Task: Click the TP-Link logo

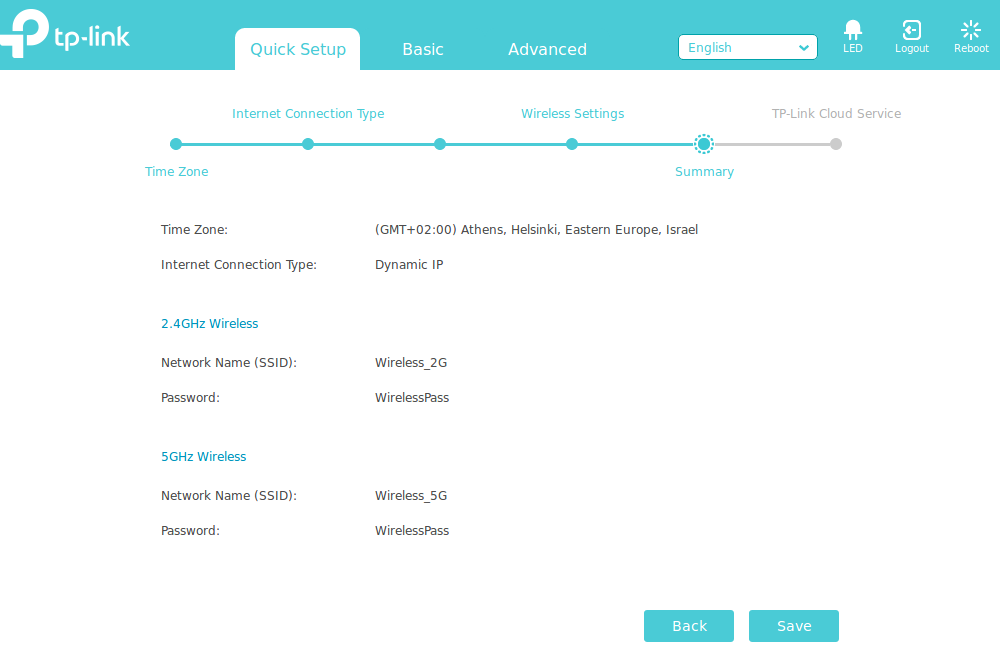Action: click(x=66, y=35)
